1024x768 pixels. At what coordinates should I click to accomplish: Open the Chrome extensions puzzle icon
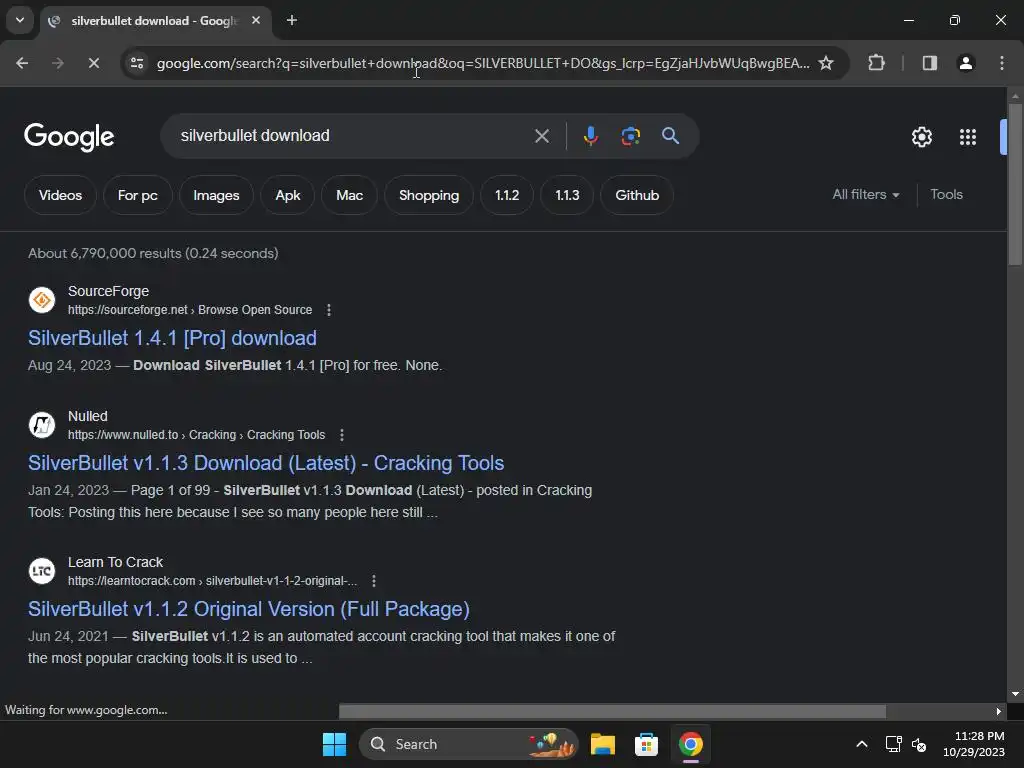tap(876, 63)
